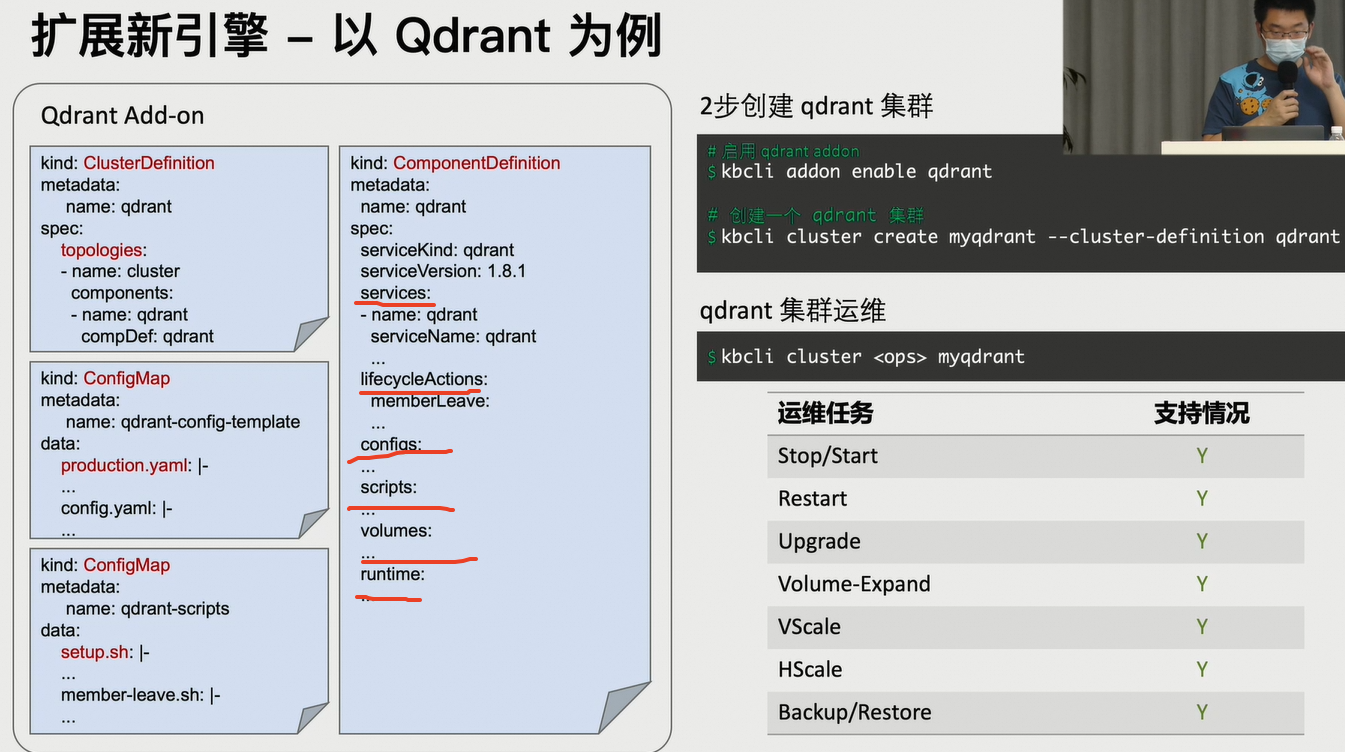
Task: Select the "Stop/Start" table row label
Action: click(x=828, y=456)
